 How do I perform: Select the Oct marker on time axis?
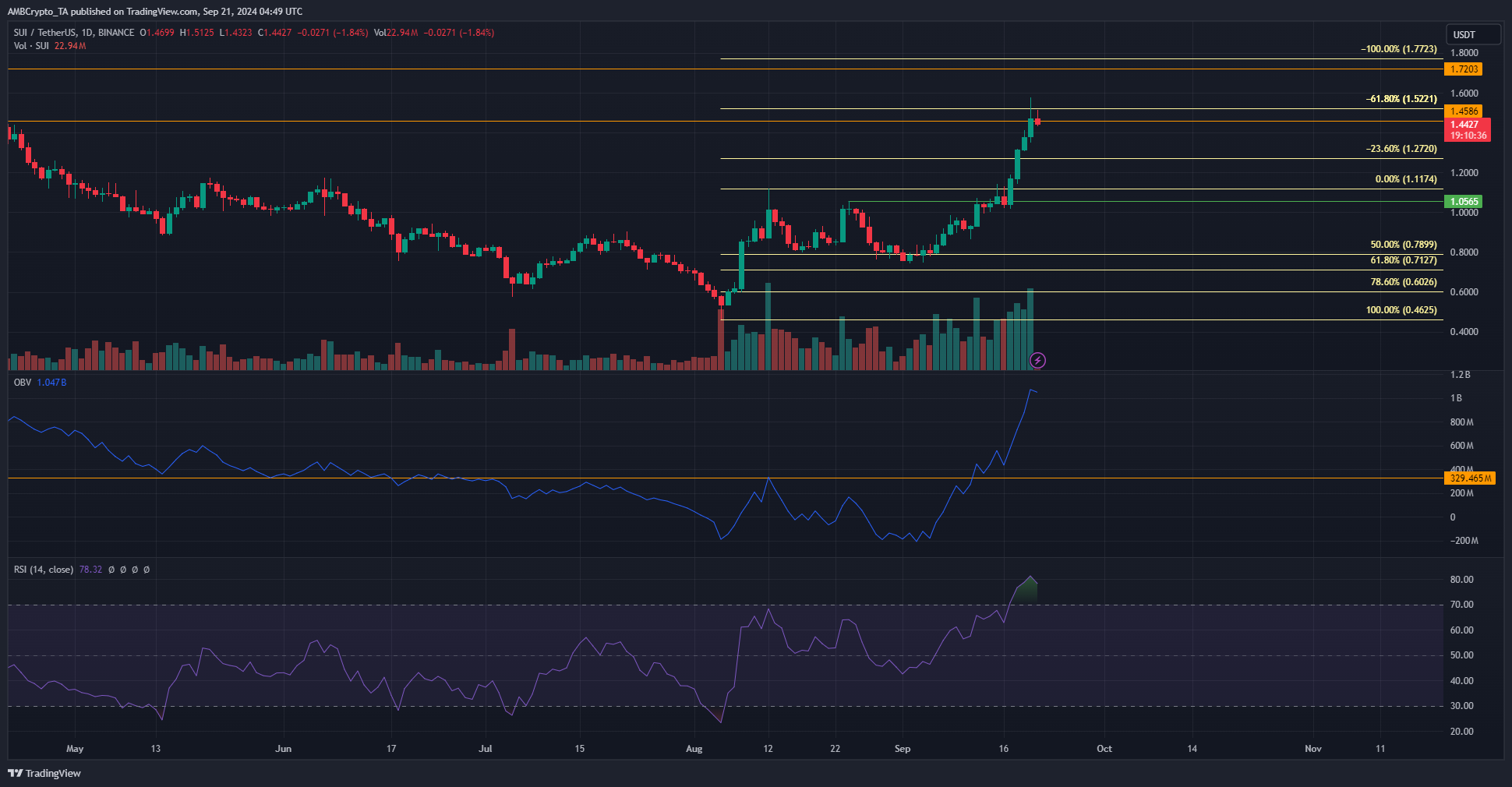tap(1104, 749)
